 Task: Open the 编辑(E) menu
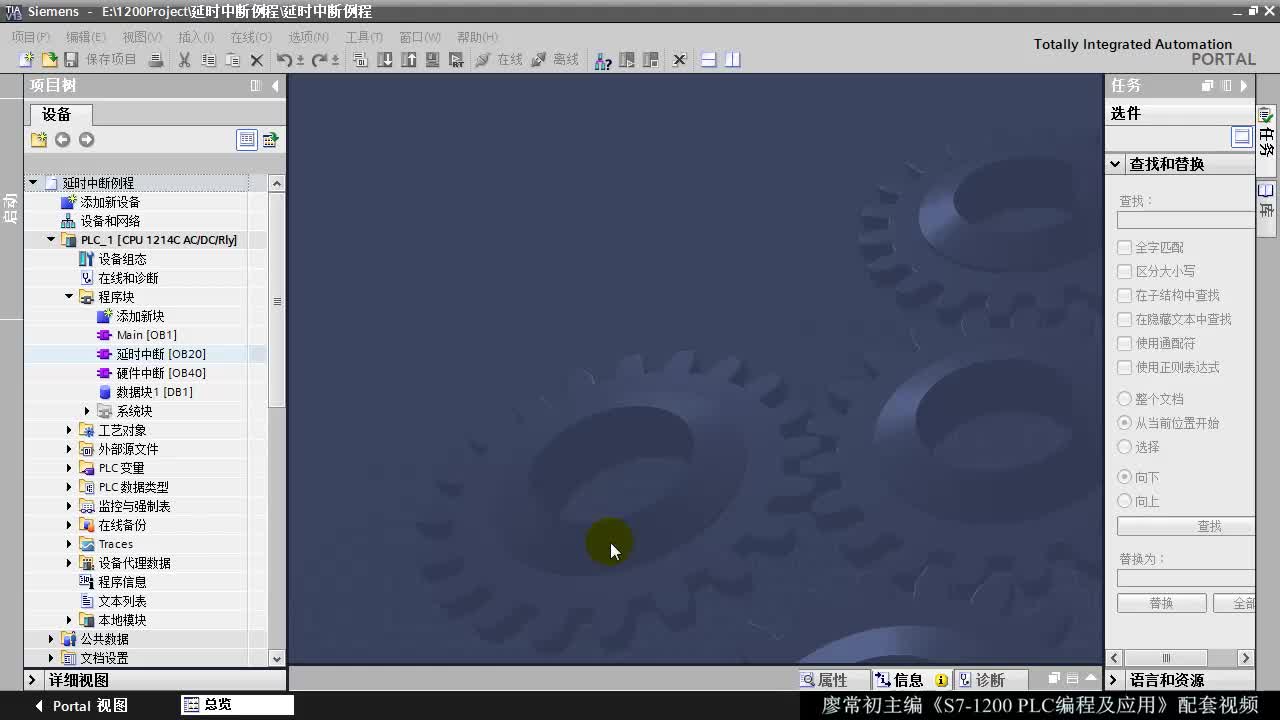pyautogui.click(x=86, y=37)
